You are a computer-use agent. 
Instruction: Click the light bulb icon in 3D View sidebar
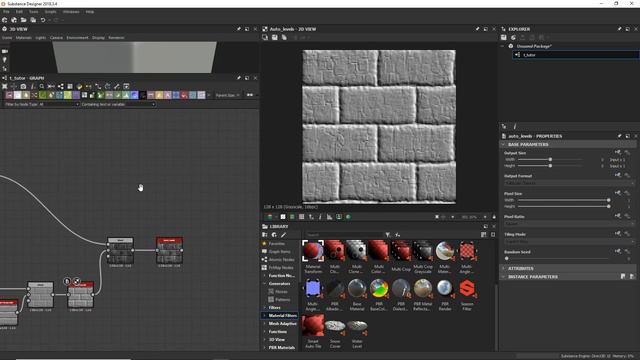pos(4,60)
